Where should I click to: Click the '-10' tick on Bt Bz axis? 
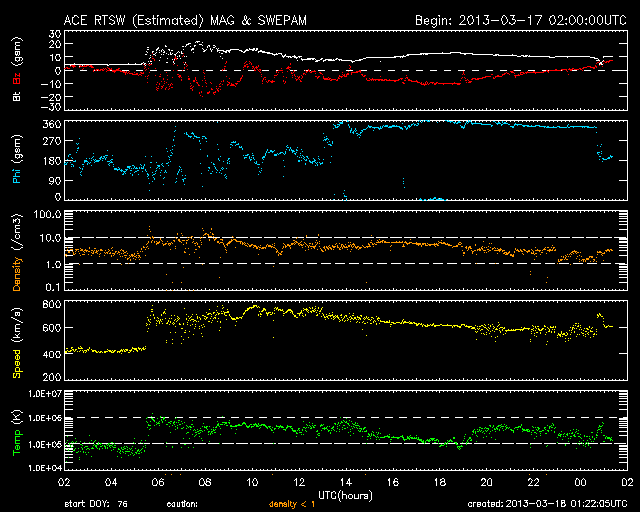pyautogui.click(x=51, y=84)
